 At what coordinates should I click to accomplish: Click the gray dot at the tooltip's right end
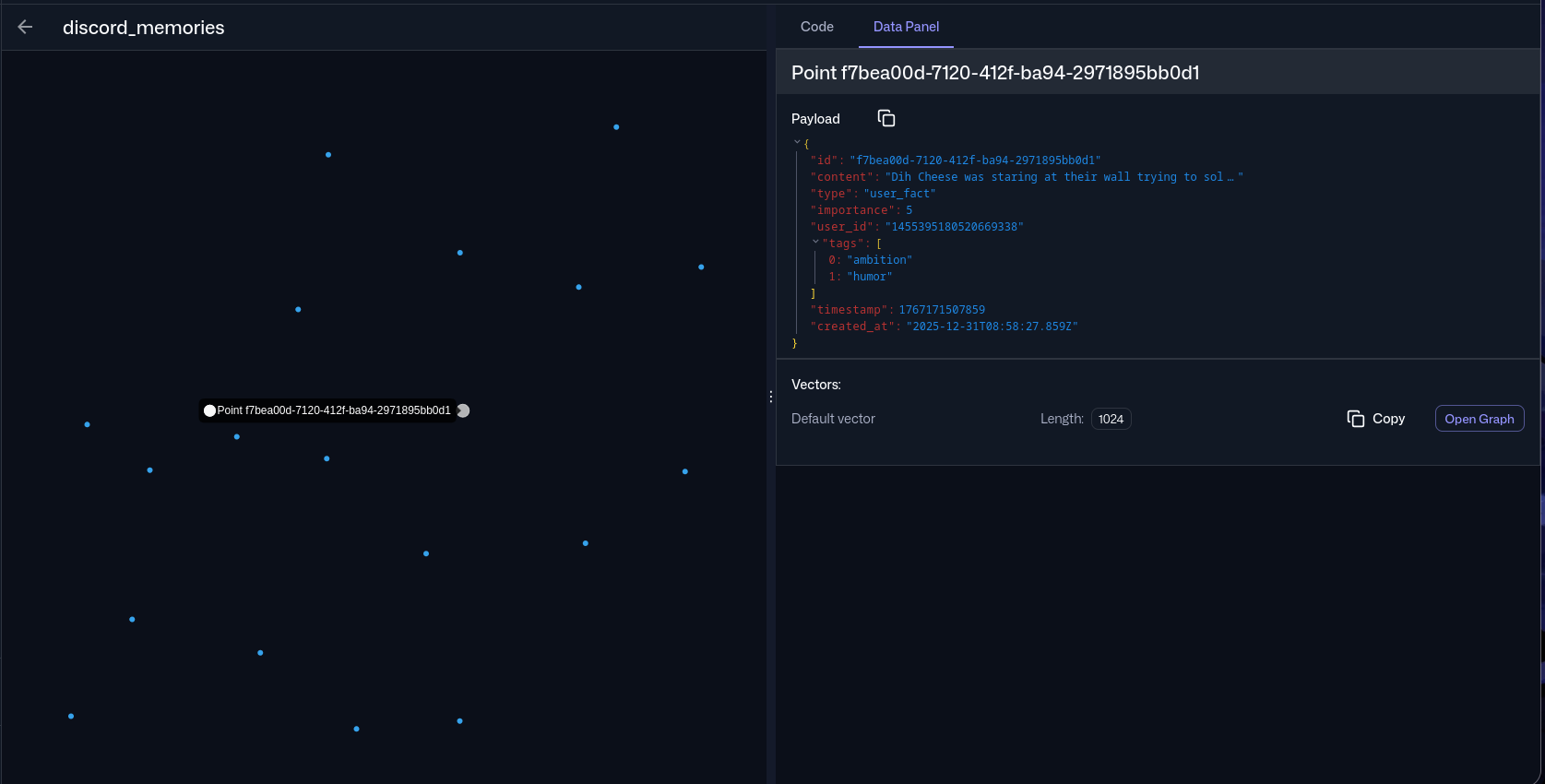pos(463,410)
